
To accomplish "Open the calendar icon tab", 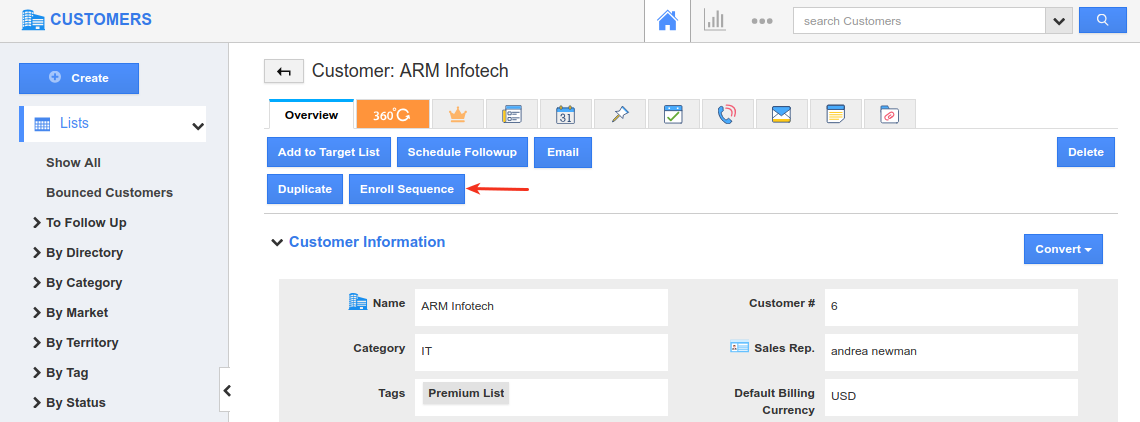I will coord(565,115).
